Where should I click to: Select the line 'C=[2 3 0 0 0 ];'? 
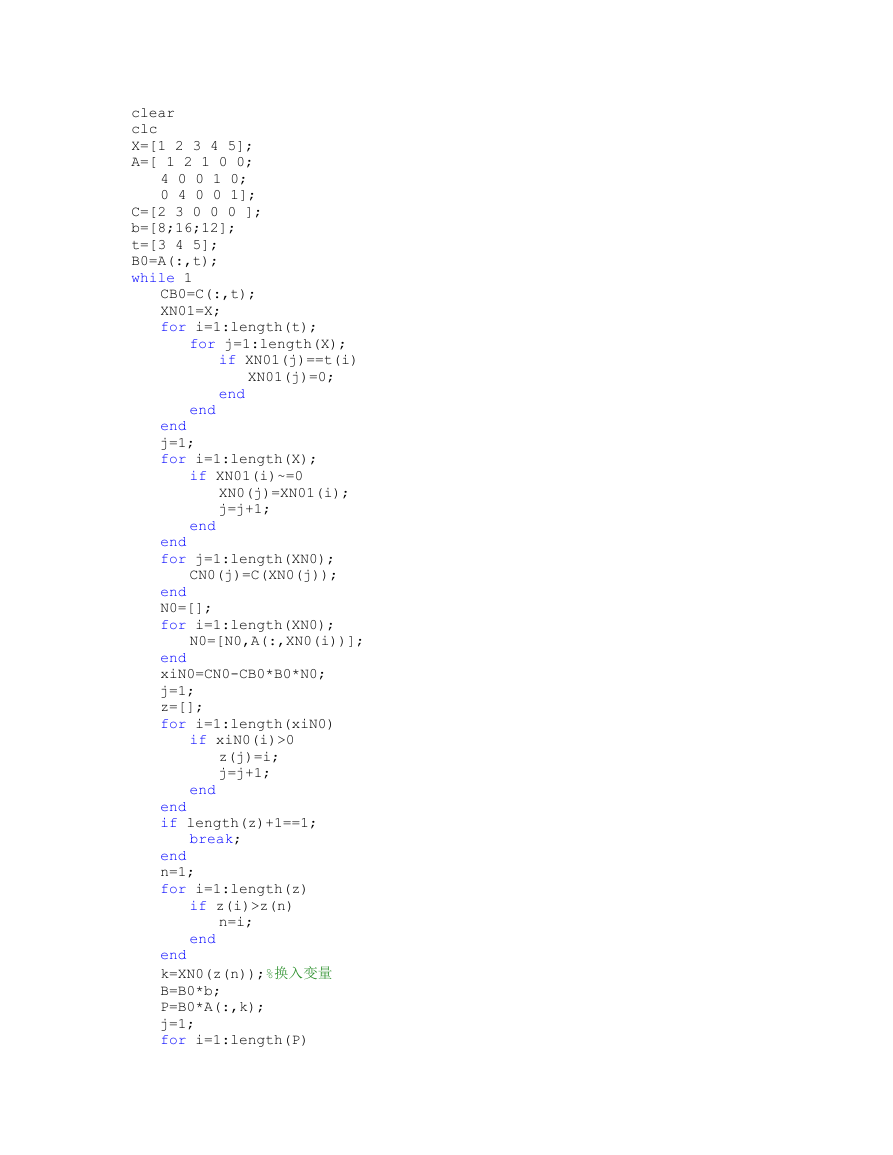coord(196,212)
